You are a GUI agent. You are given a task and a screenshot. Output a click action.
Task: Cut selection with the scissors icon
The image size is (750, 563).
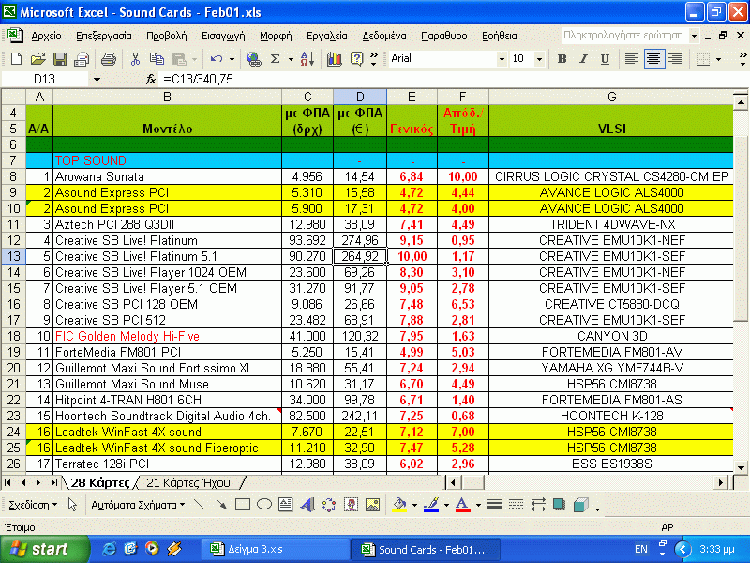click(x=135, y=59)
